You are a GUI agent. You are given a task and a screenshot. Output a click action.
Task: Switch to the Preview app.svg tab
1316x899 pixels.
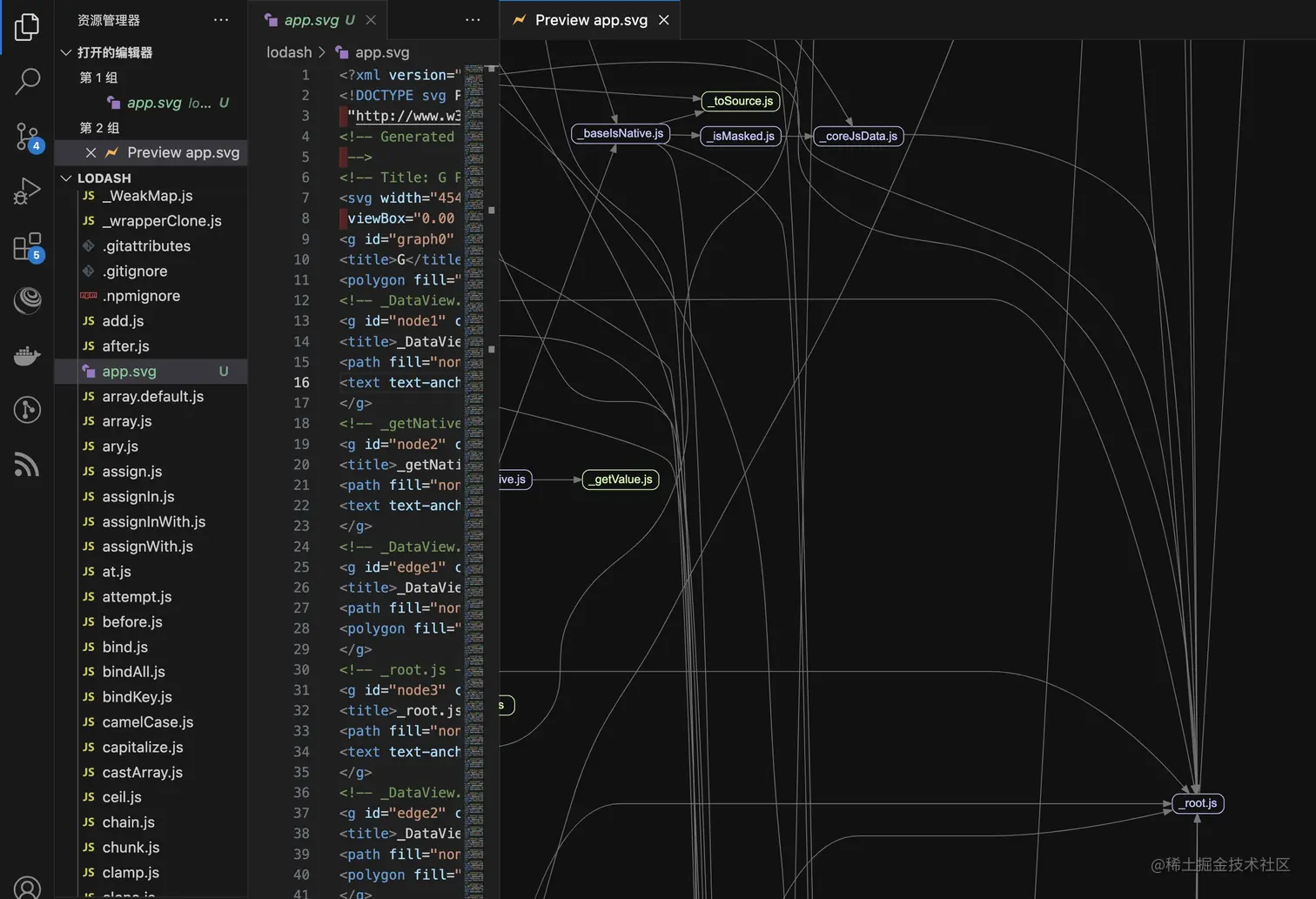click(x=590, y=20)
